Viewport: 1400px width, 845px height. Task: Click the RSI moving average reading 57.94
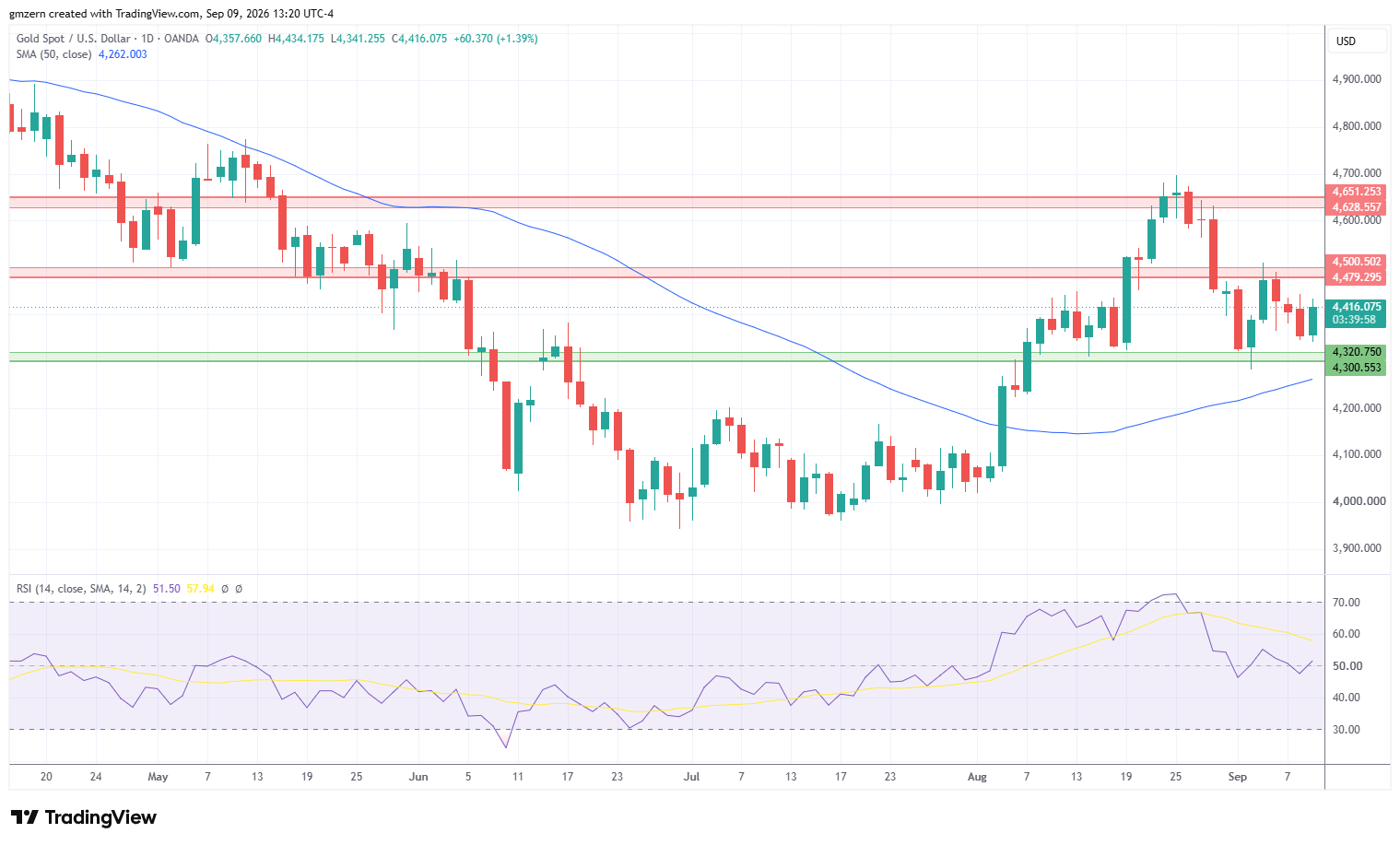[200, 589]
